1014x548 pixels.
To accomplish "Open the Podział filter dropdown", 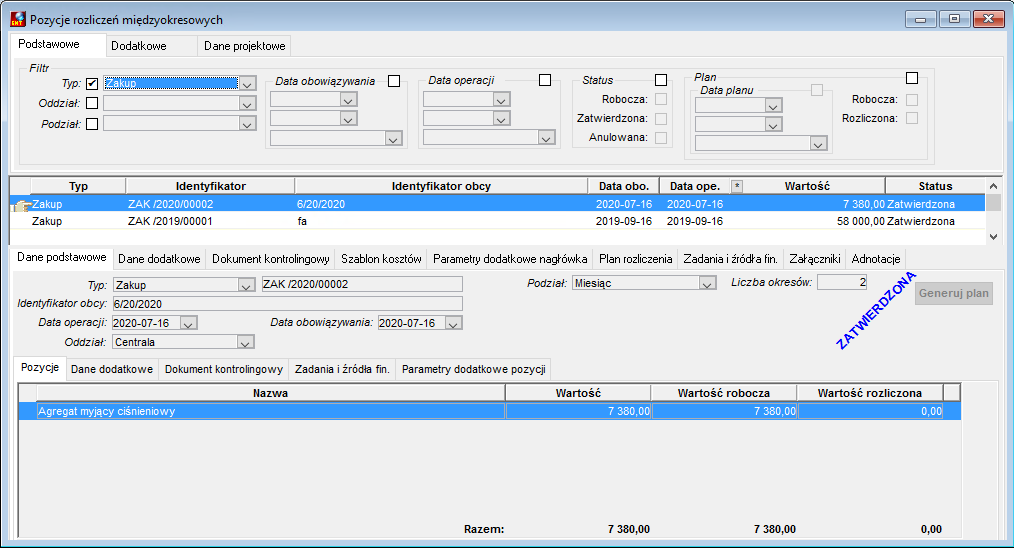I will click(247, 124).
